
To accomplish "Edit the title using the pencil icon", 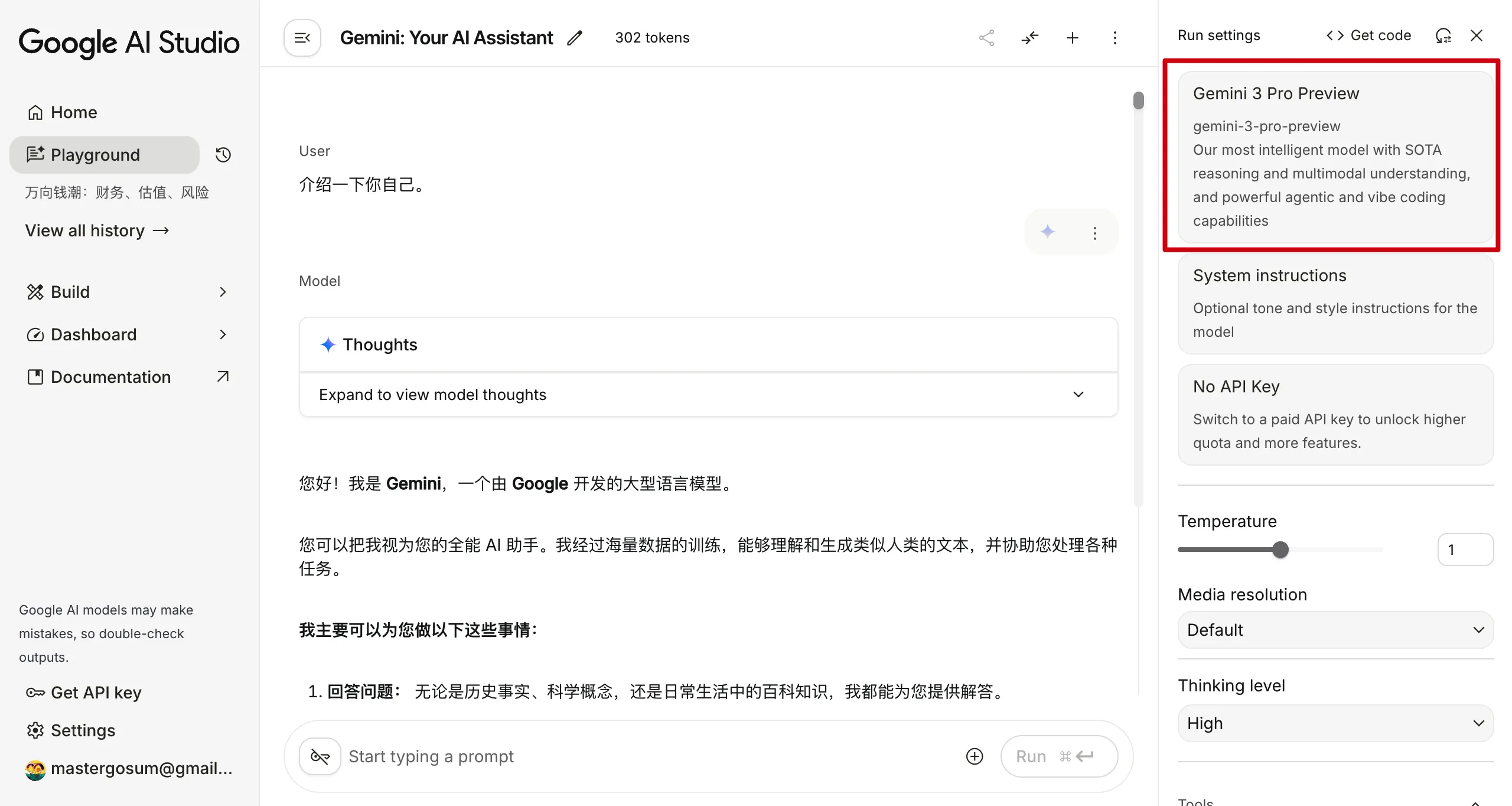I will pyautogui.click(x=575, y=37).
